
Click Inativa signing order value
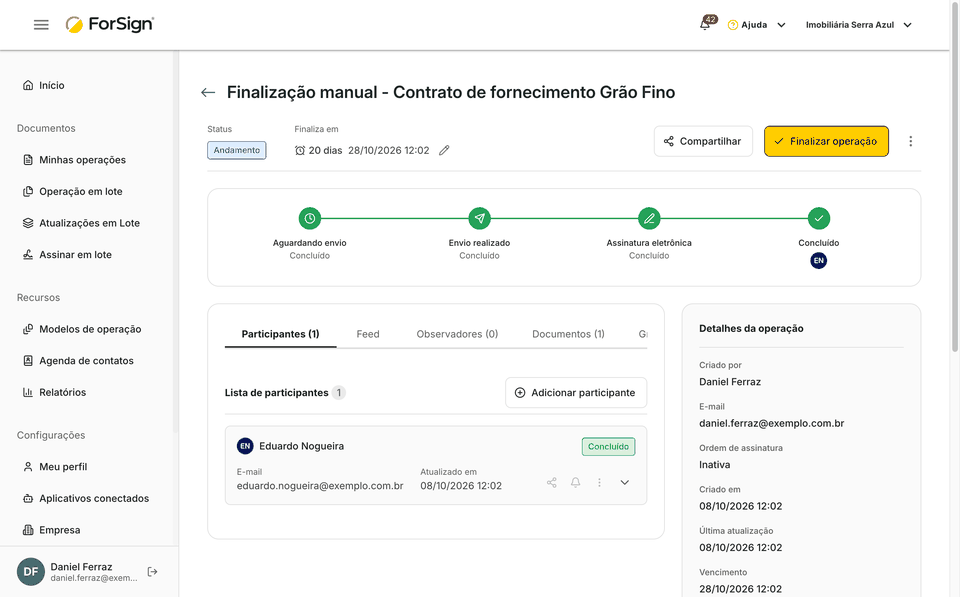(714, 465)
